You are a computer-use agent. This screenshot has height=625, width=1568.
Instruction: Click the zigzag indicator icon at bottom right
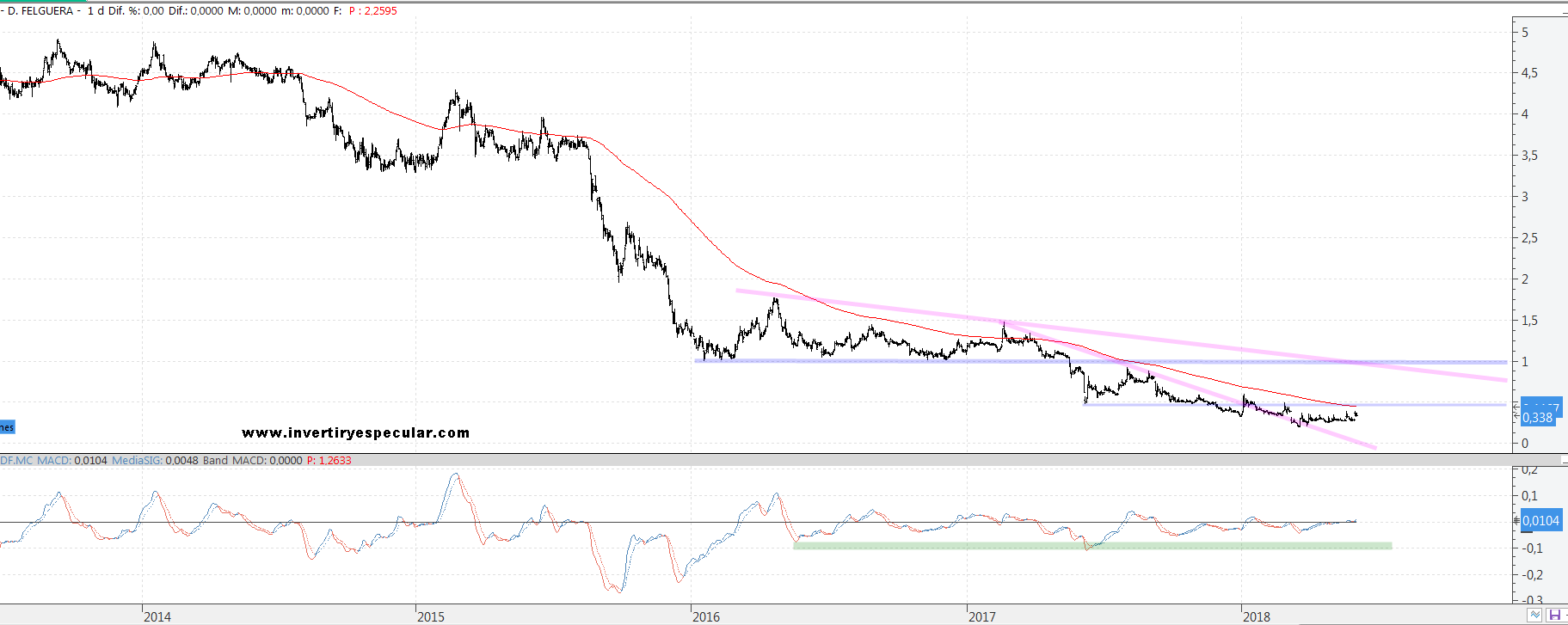1534,615
